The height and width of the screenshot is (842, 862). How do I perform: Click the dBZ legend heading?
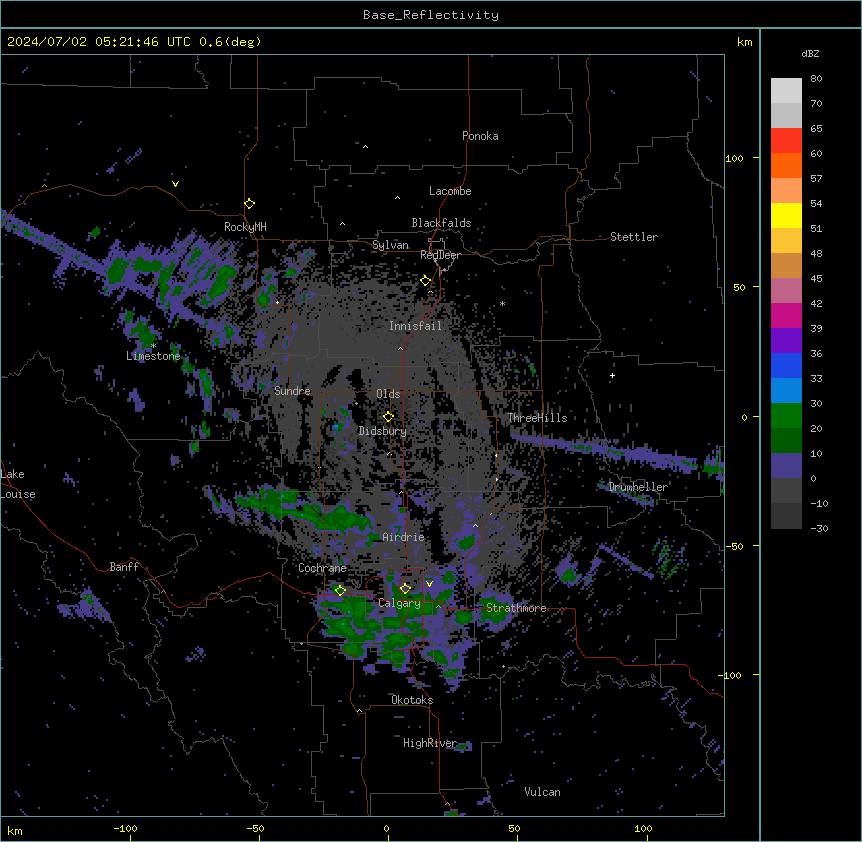coord(810,53)
